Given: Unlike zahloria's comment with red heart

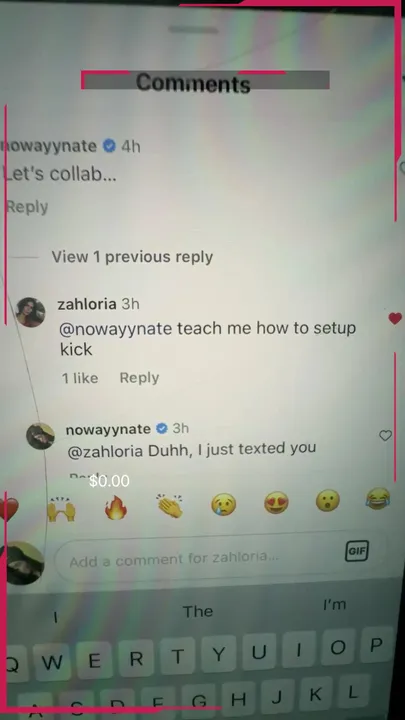Looking at the screenshot, I should pos(395,318).
